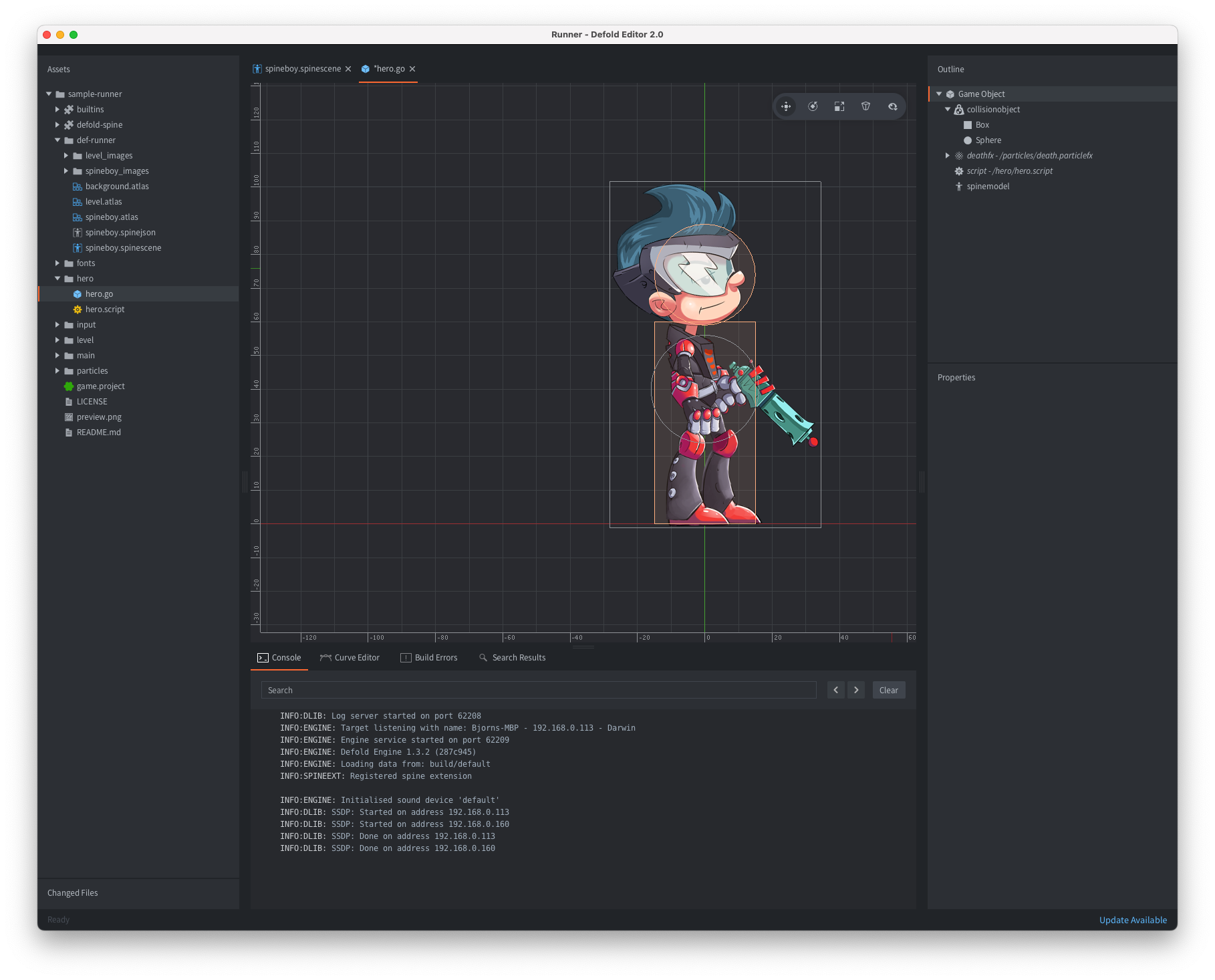The width and height of the screenshot is (1215, 980).
Task: Select the Rotate tool in the scene toolbar
Action: [813, 106]
